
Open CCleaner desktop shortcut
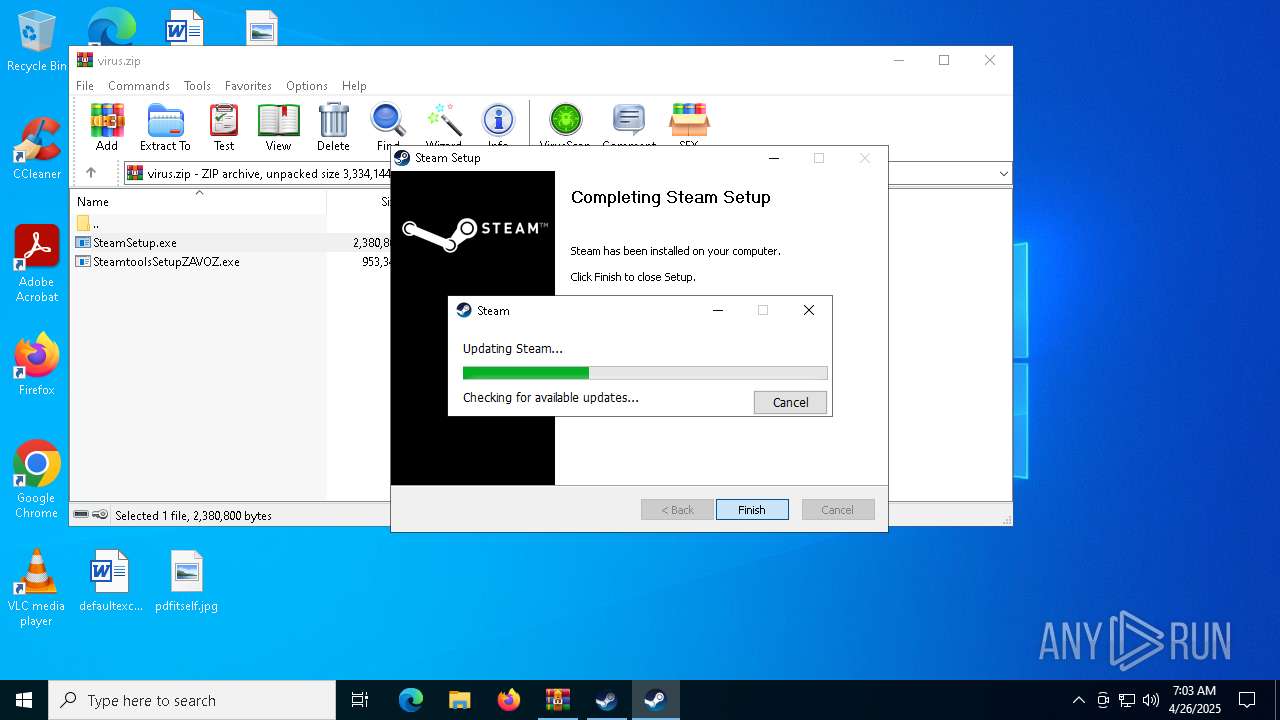coord(36,148)
